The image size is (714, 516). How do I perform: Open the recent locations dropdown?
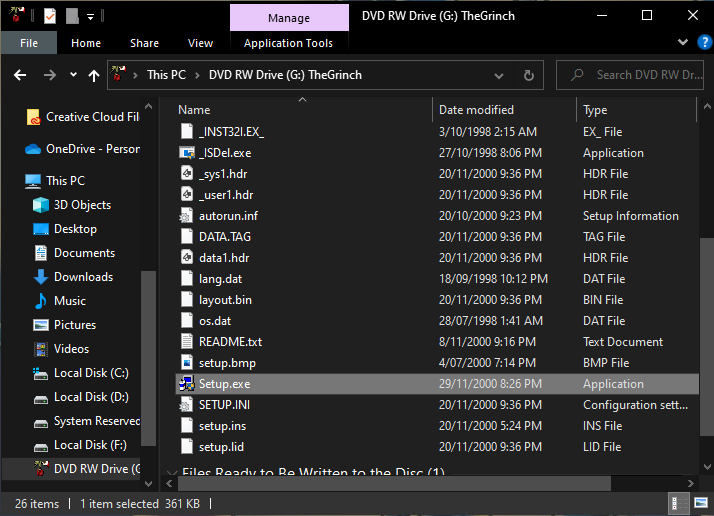click(73, 75)
